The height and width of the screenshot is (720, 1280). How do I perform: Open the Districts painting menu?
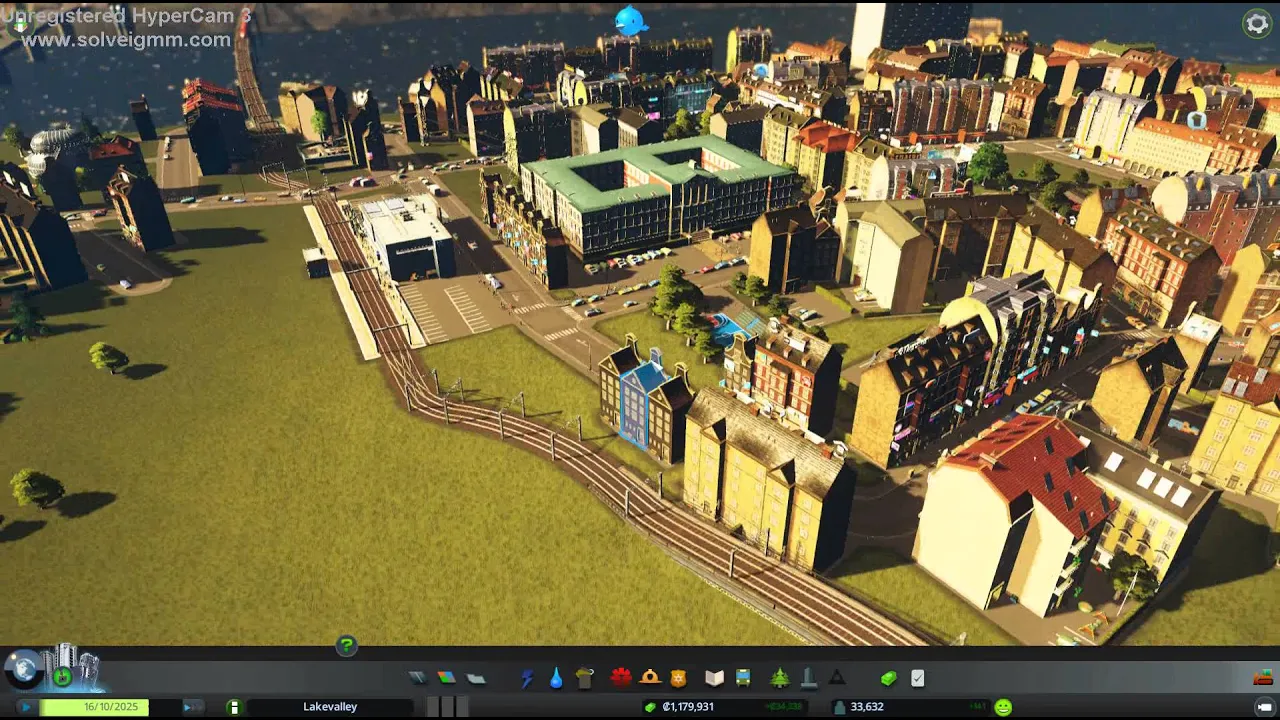pyautogui.click(x=476, y=678)
